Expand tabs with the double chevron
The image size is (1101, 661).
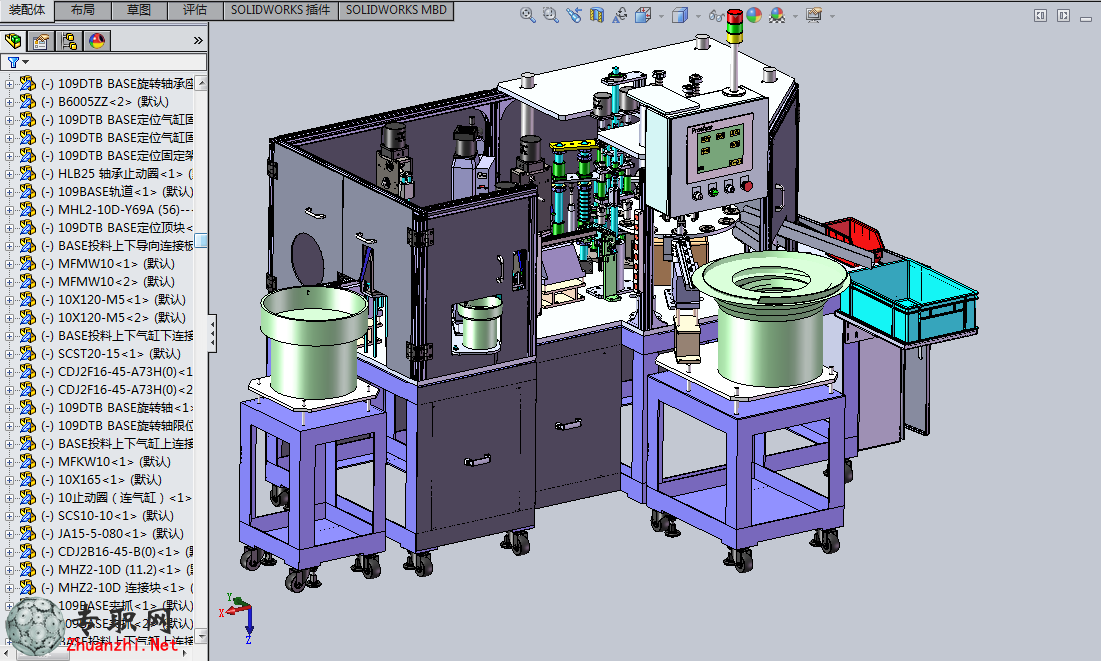[198, 41]
